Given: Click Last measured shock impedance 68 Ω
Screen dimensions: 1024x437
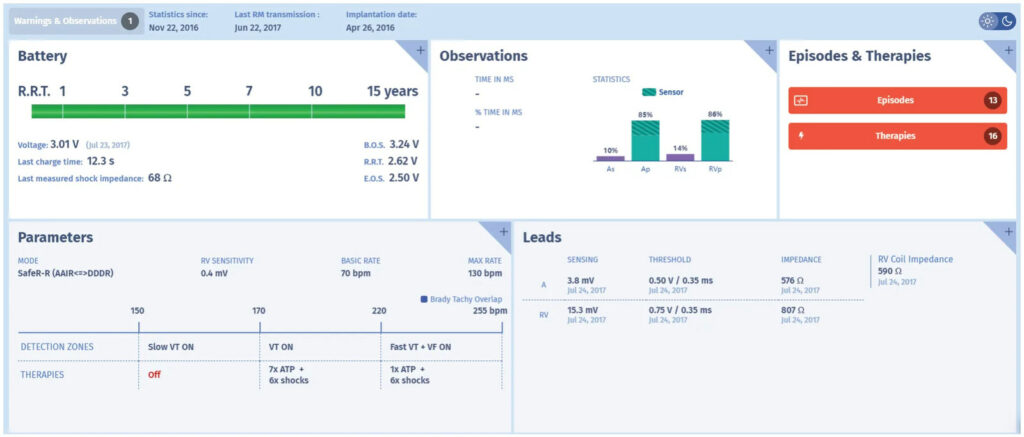Looking at the screenshot, I should tap(159, 177).
